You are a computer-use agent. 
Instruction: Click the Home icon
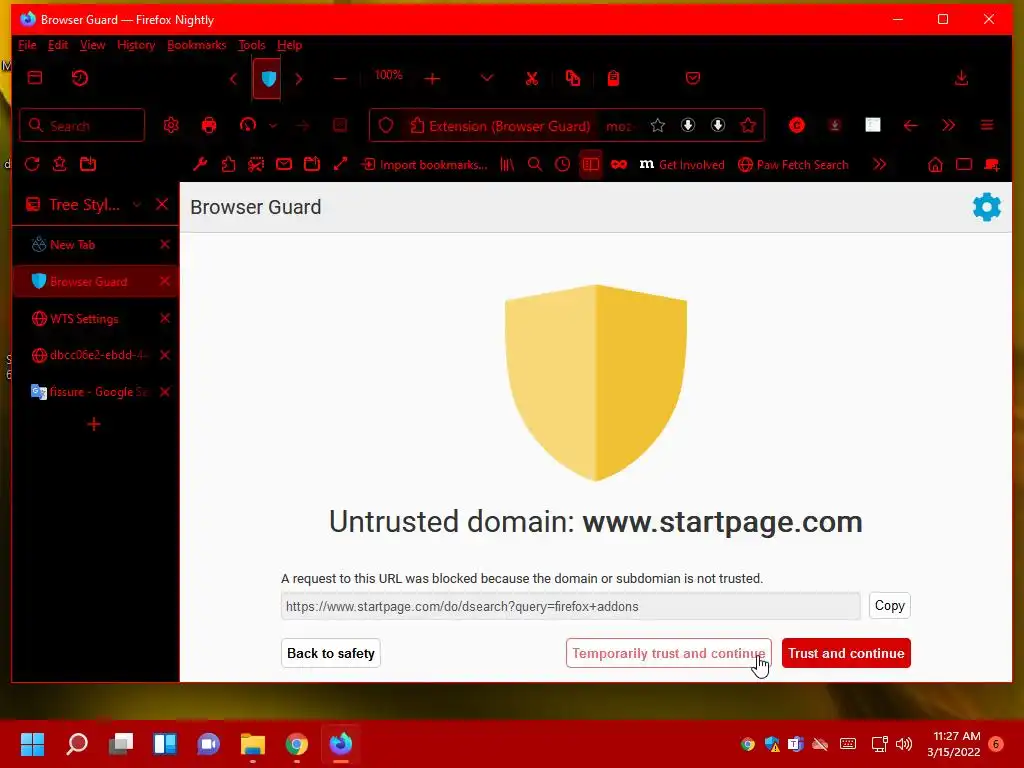pyautogui.click(x=935, y=165)
